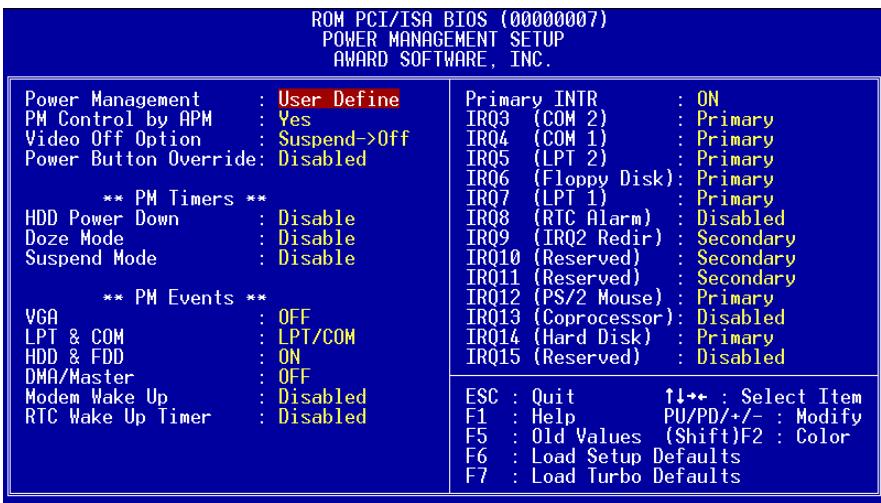The image size is (881, 503).
Task: Toggle the Primary INTR ON setting
Action: 707,99
